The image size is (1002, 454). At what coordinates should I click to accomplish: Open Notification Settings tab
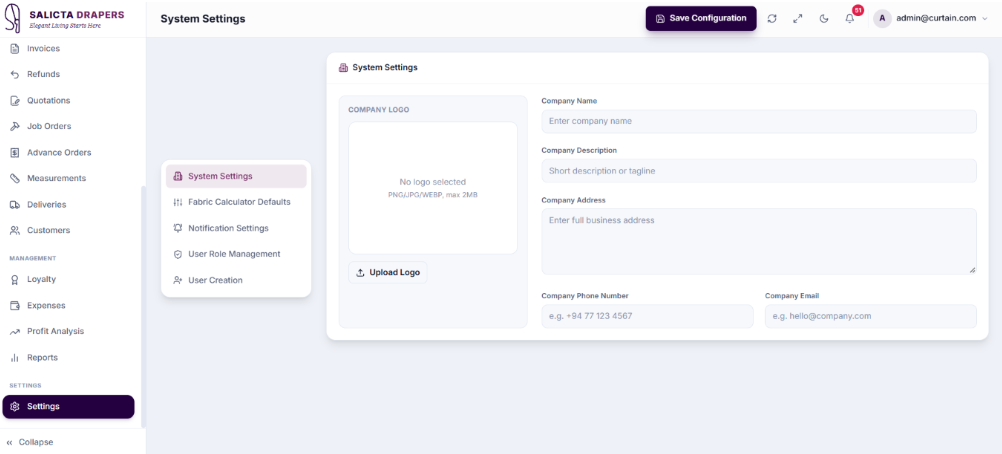[236, 228]
